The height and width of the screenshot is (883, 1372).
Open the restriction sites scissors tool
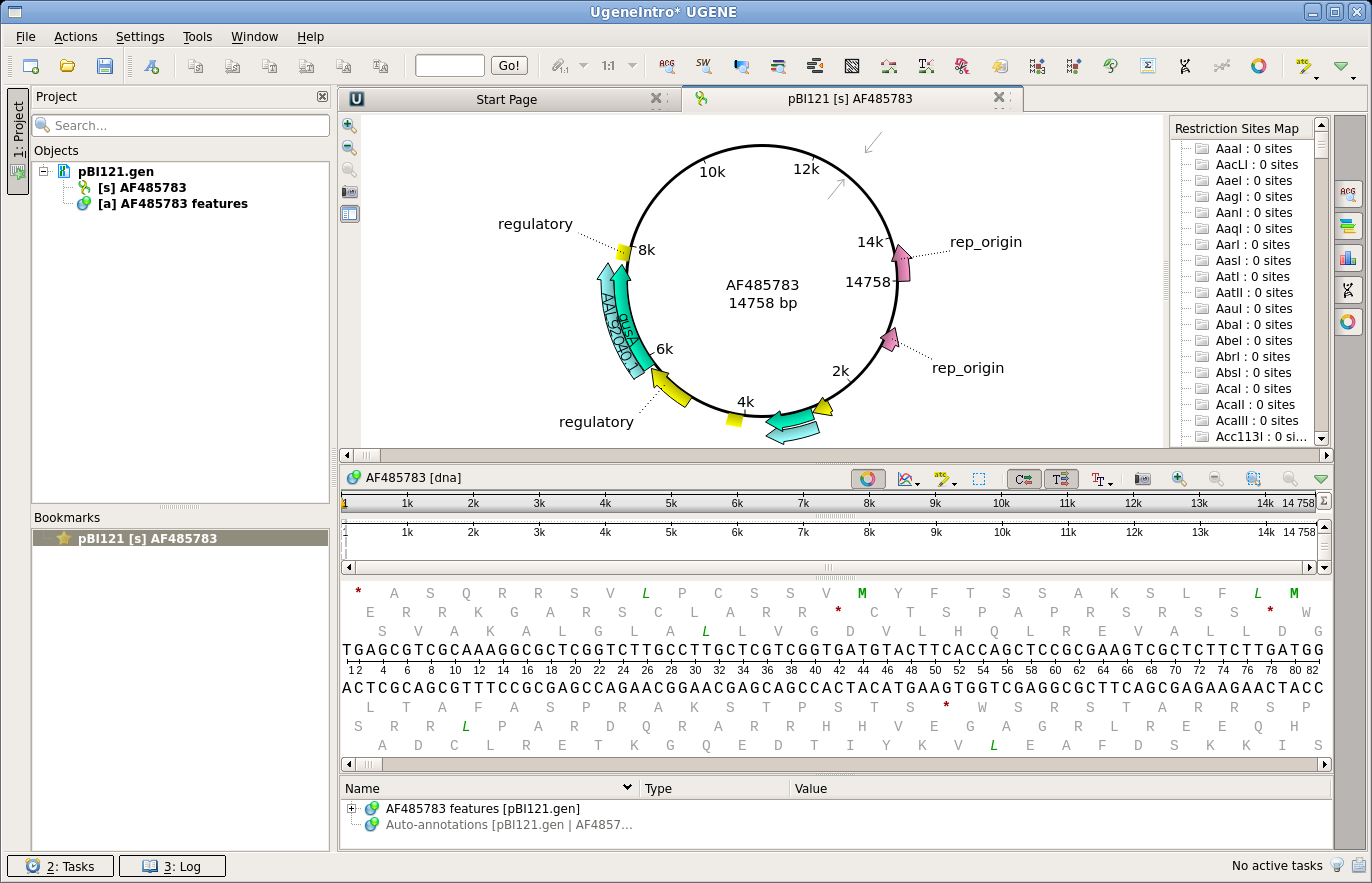[962, 66]
